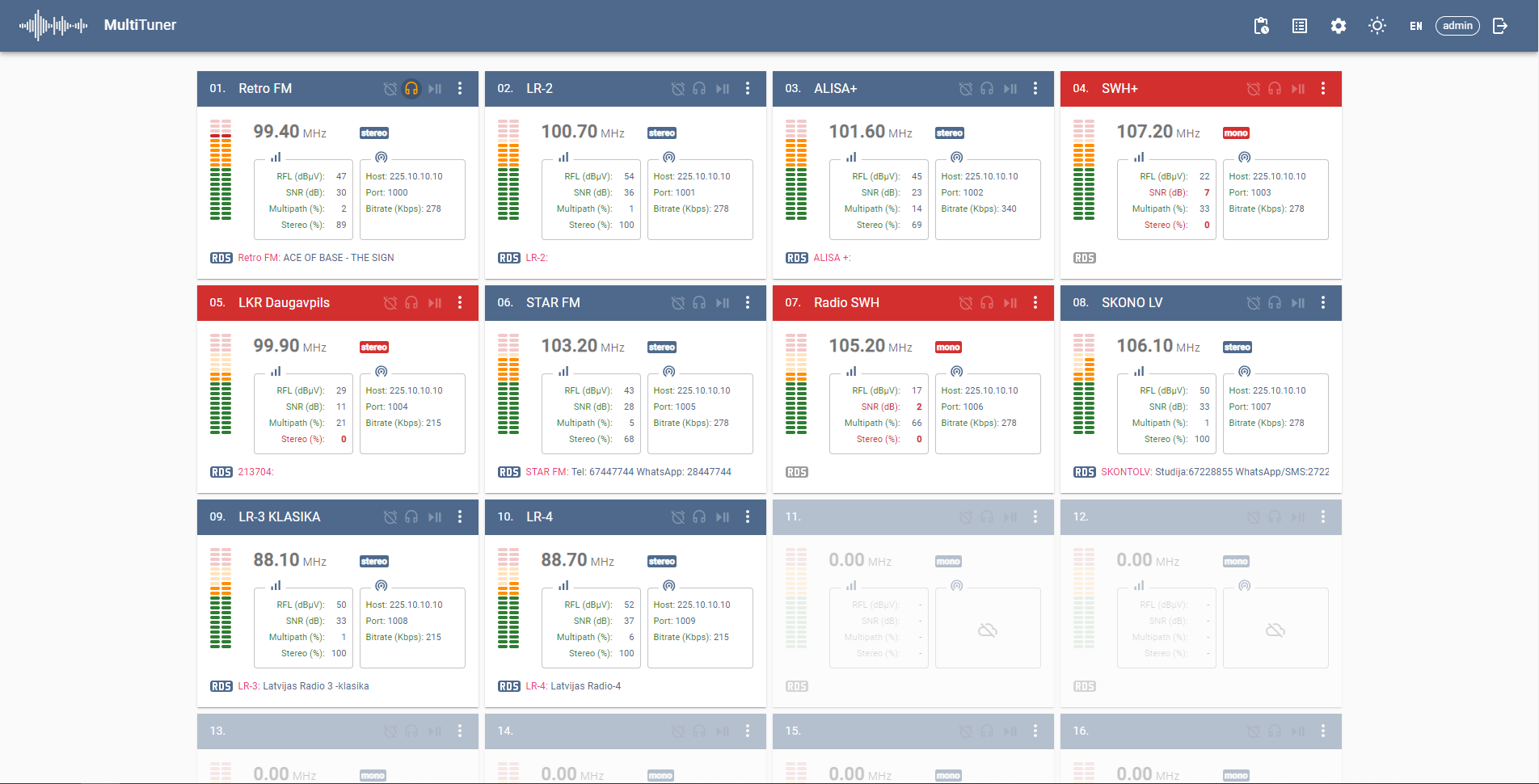
Task: Open the list view icon in header
Action: 1300,26
